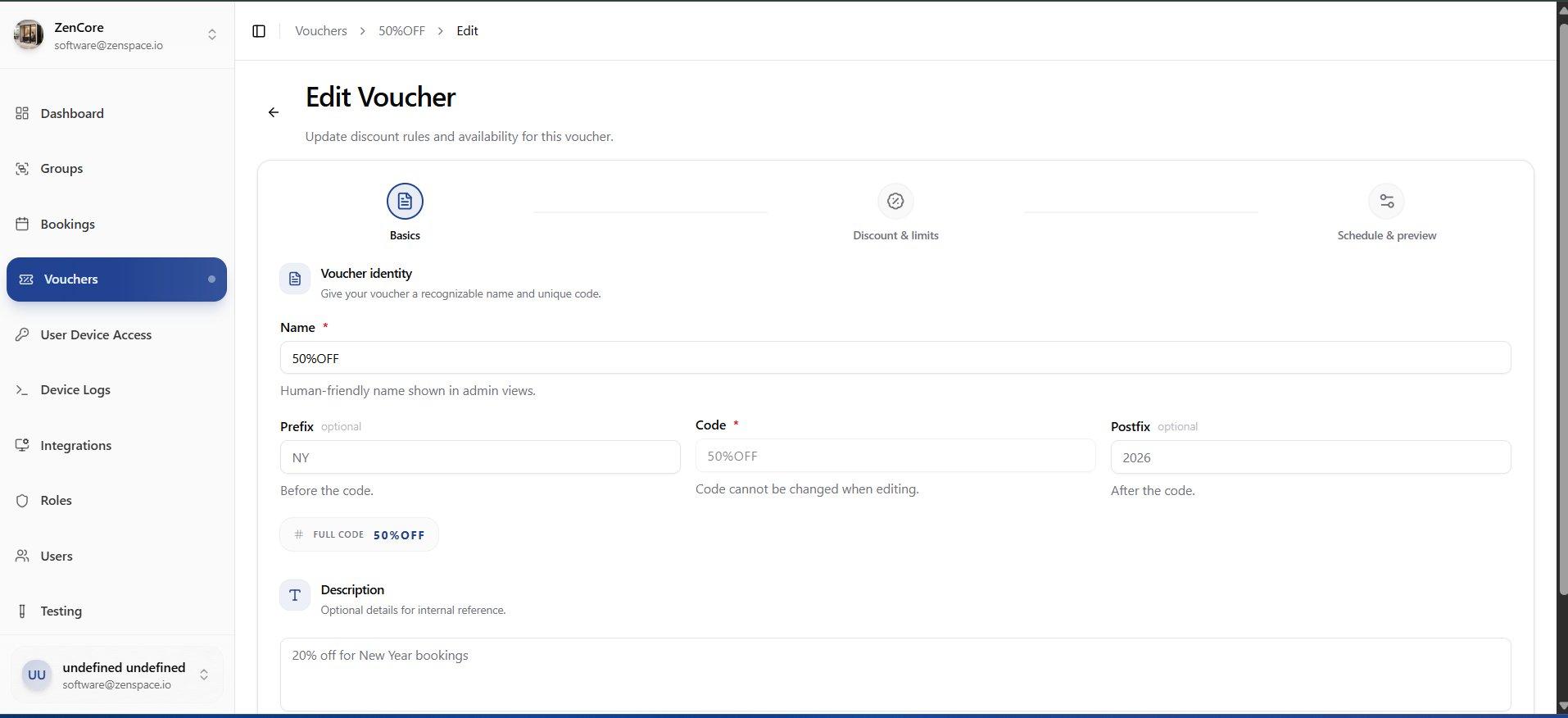This screenshot has width=1568, height=718.
Task: Click the Groups icon in sidebar
Action: coord(22,169)
